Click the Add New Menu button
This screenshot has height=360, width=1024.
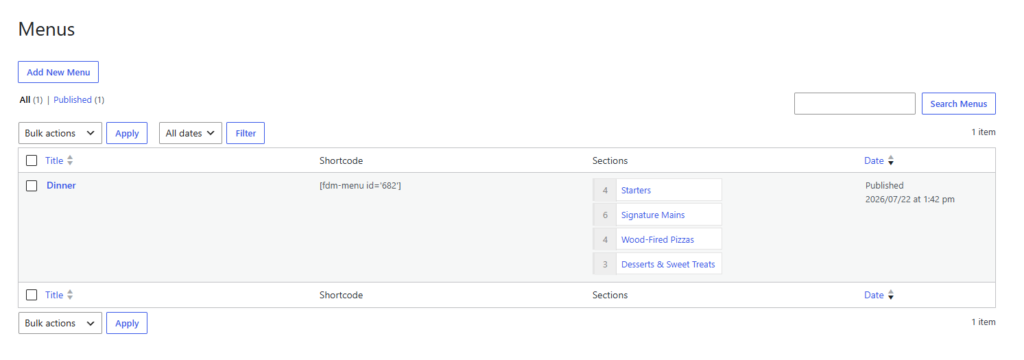point(58,73)
